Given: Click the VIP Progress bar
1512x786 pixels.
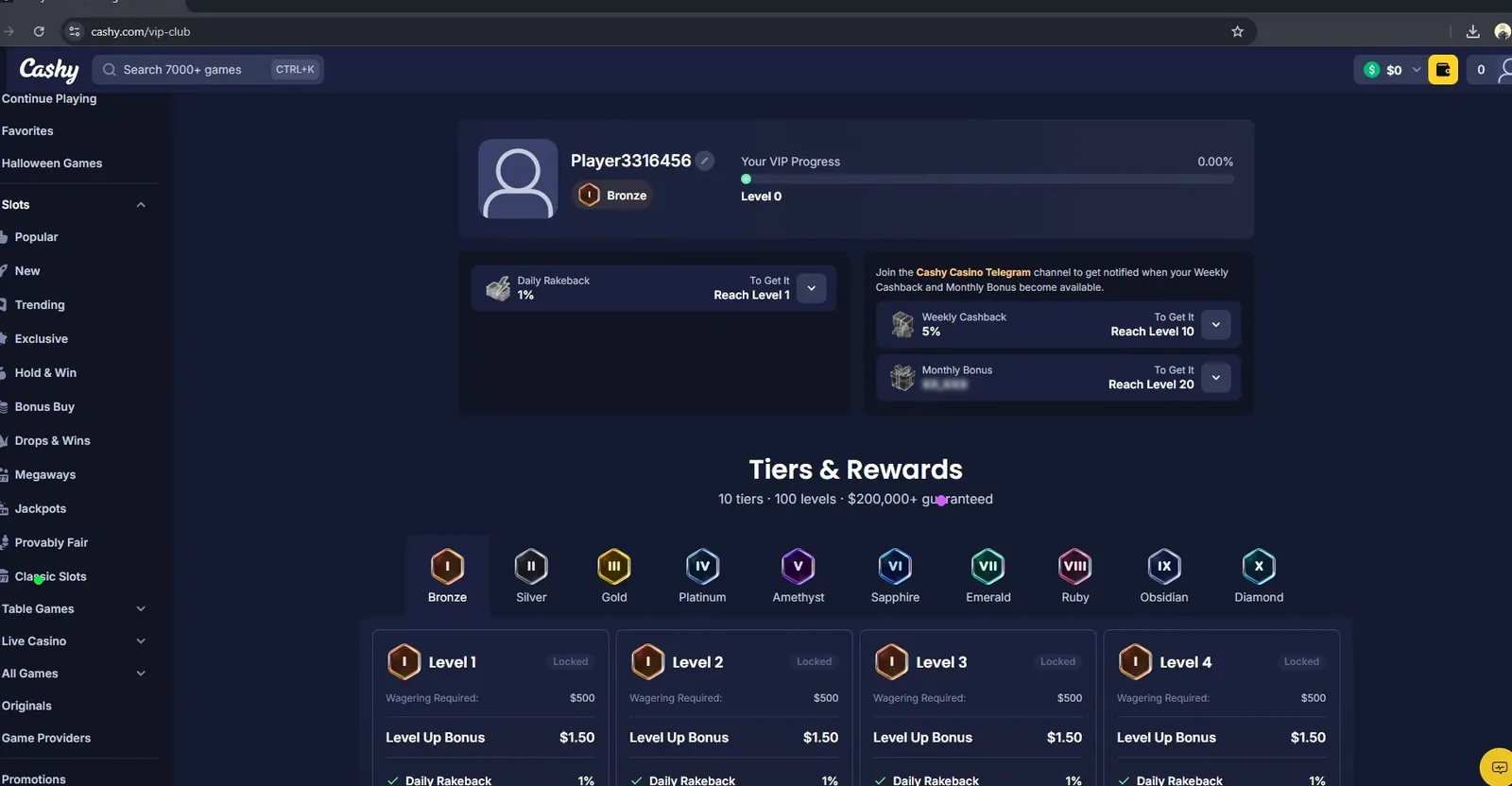Looking at the screenshot, I should (x=988, y=179).
